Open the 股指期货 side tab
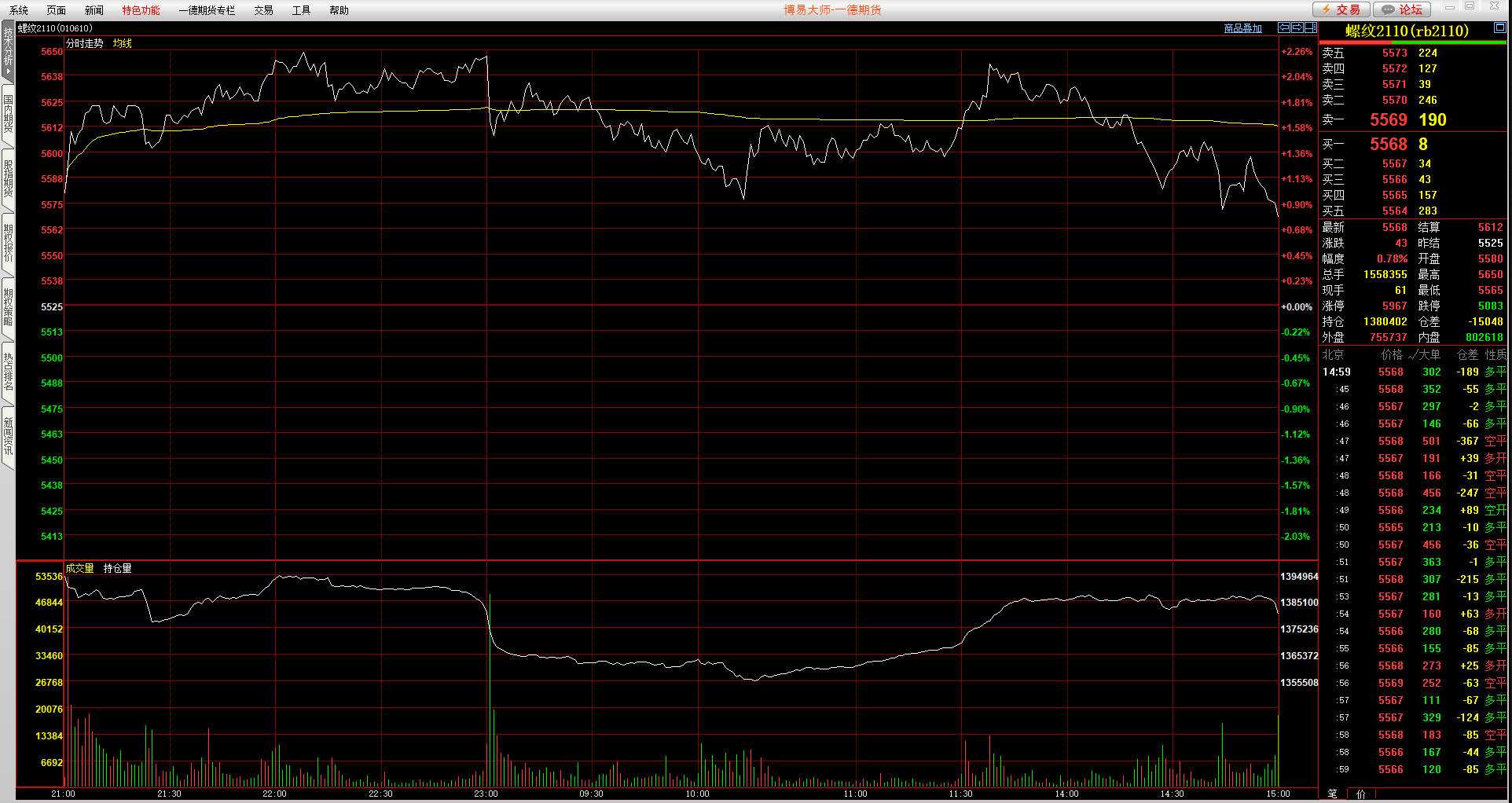The image size is (1512, 803). point(8,178)
